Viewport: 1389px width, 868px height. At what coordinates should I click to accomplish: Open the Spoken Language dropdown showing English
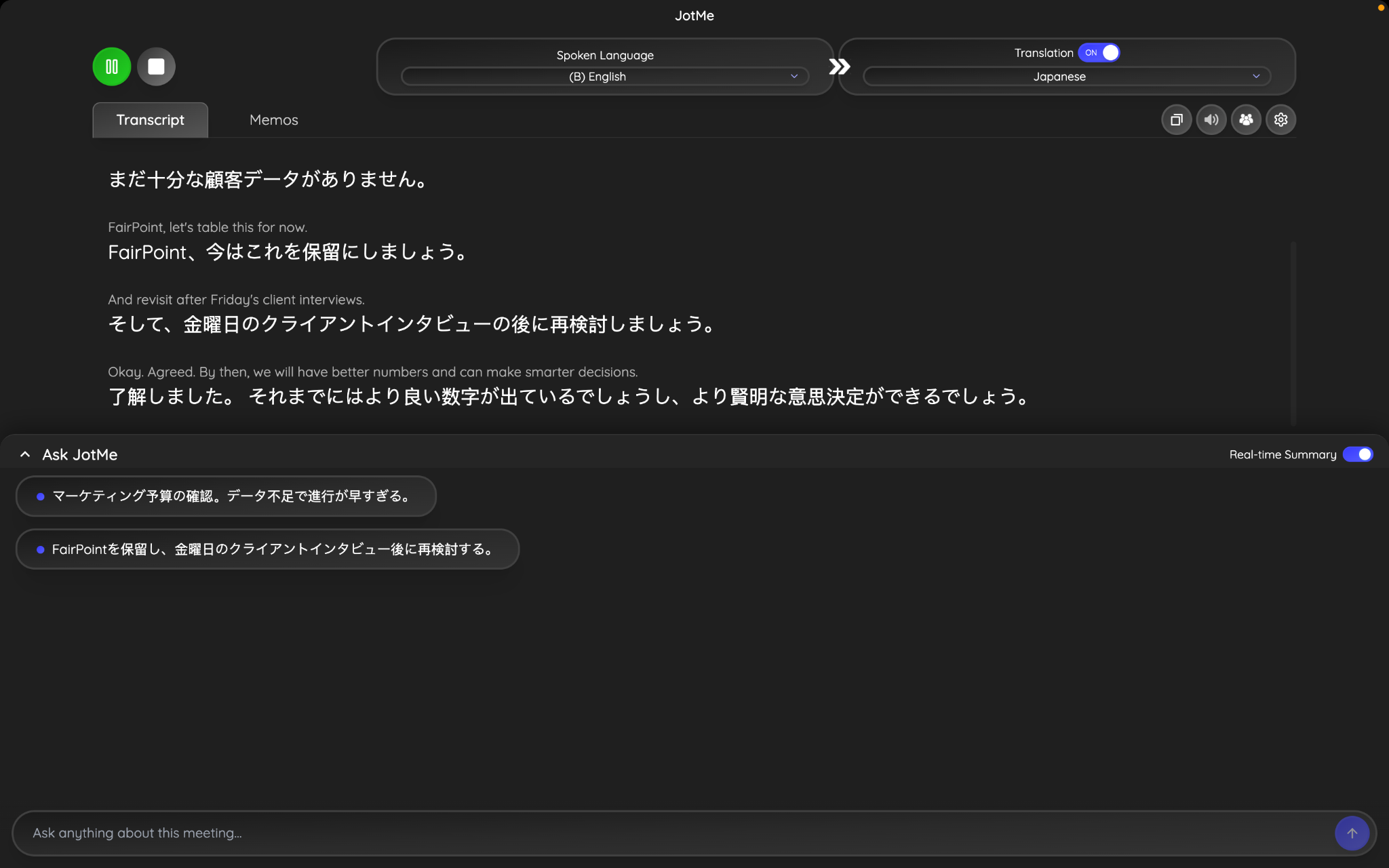click(x=605, y=77)
